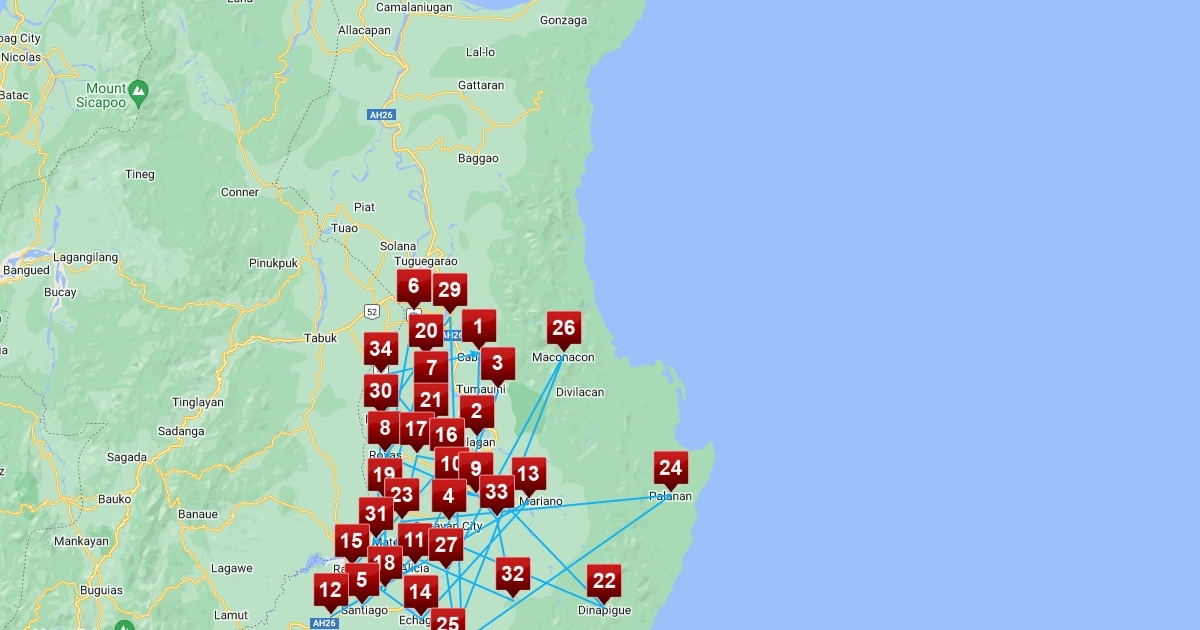The height and width of the screenshot is (630, 1200).
Task: Click the Divilacan place label
Action: [x=580, y=392]
